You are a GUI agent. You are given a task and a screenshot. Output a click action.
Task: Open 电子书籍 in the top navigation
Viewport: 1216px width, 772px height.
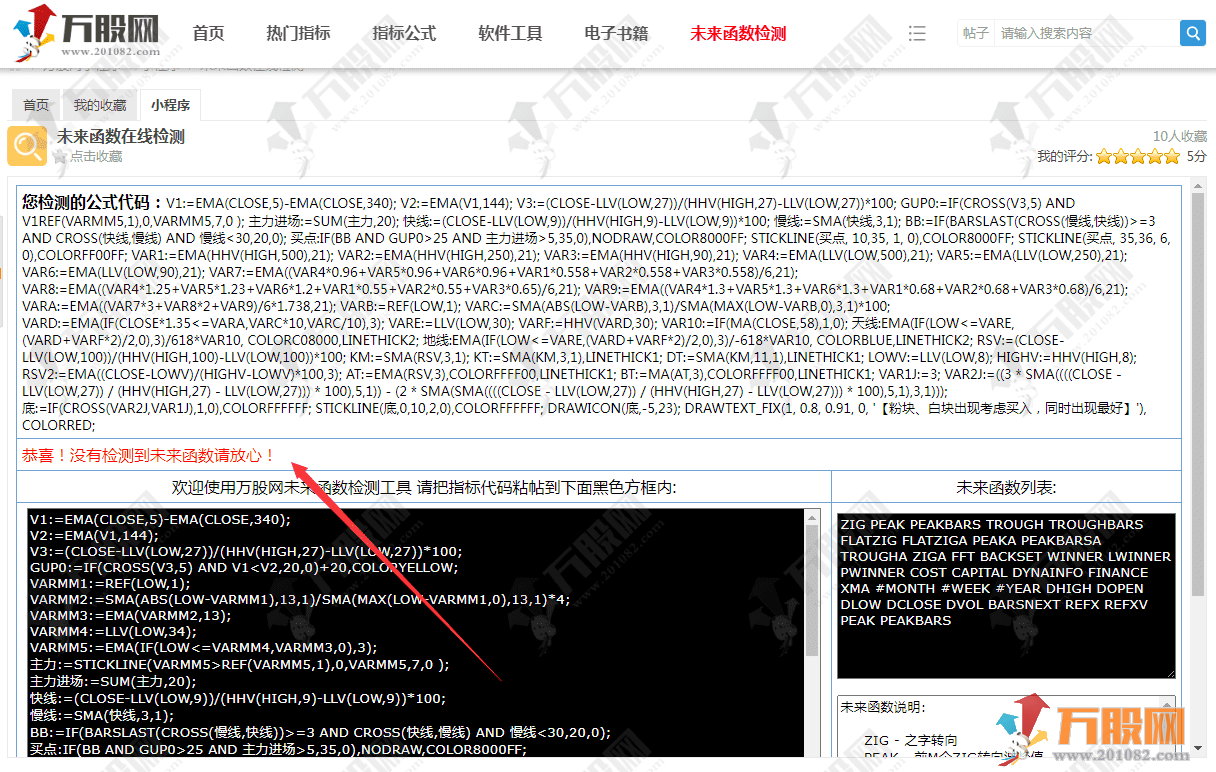(x=616, y=33)
